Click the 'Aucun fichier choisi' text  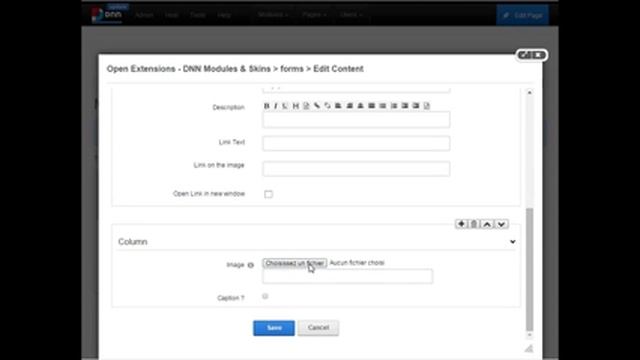pos(357,263)
